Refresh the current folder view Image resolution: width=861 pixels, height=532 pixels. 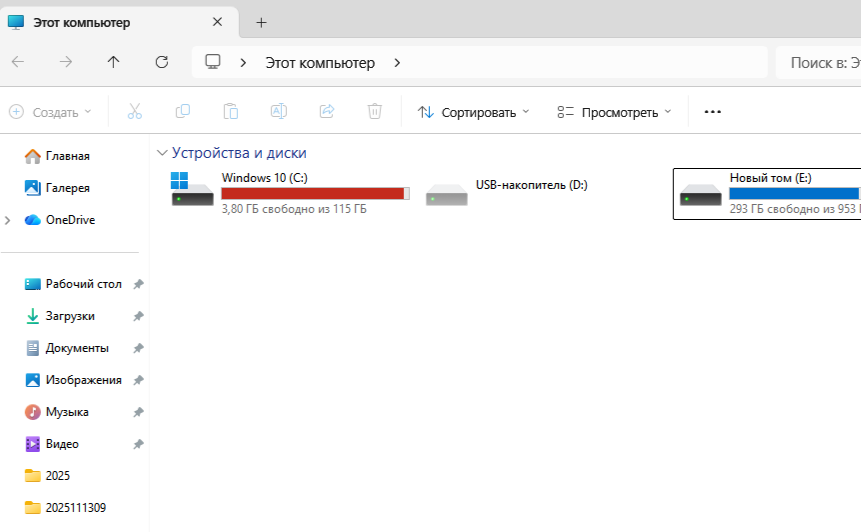pos(162,62)
